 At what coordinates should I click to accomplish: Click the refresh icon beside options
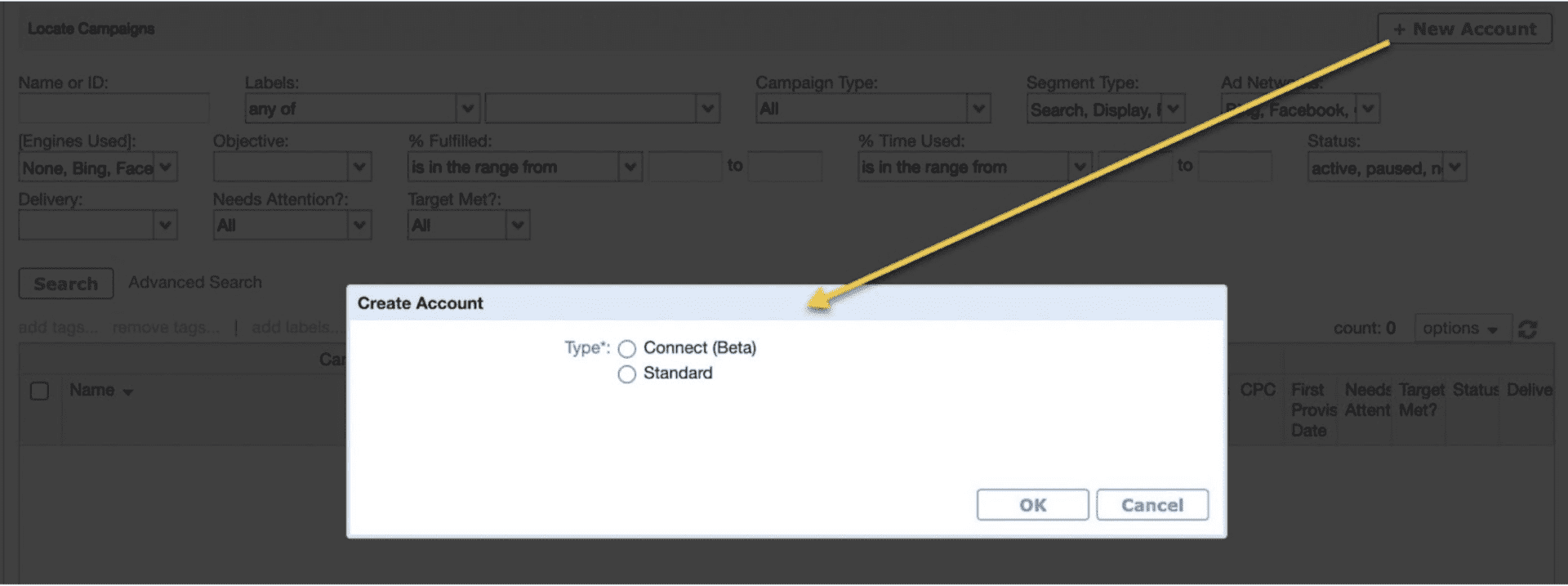click(1528, 329)
